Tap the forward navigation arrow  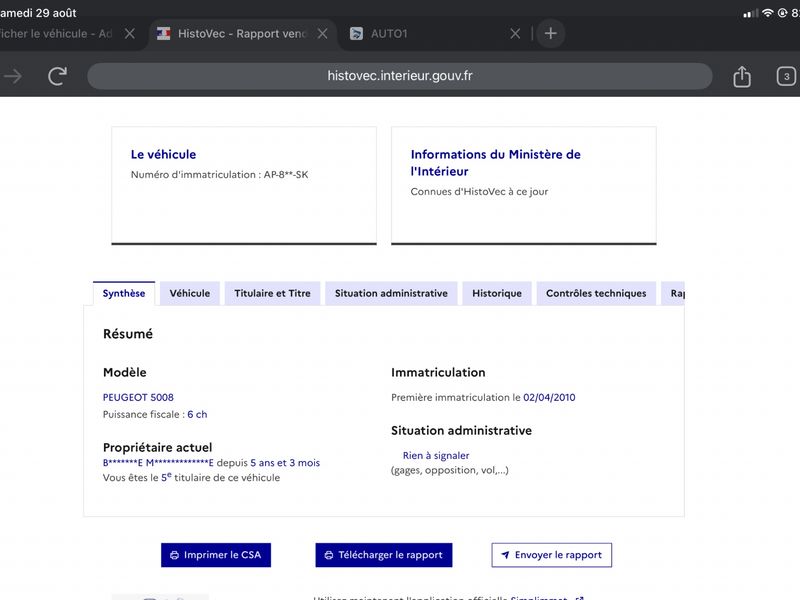tap(13, 77)
